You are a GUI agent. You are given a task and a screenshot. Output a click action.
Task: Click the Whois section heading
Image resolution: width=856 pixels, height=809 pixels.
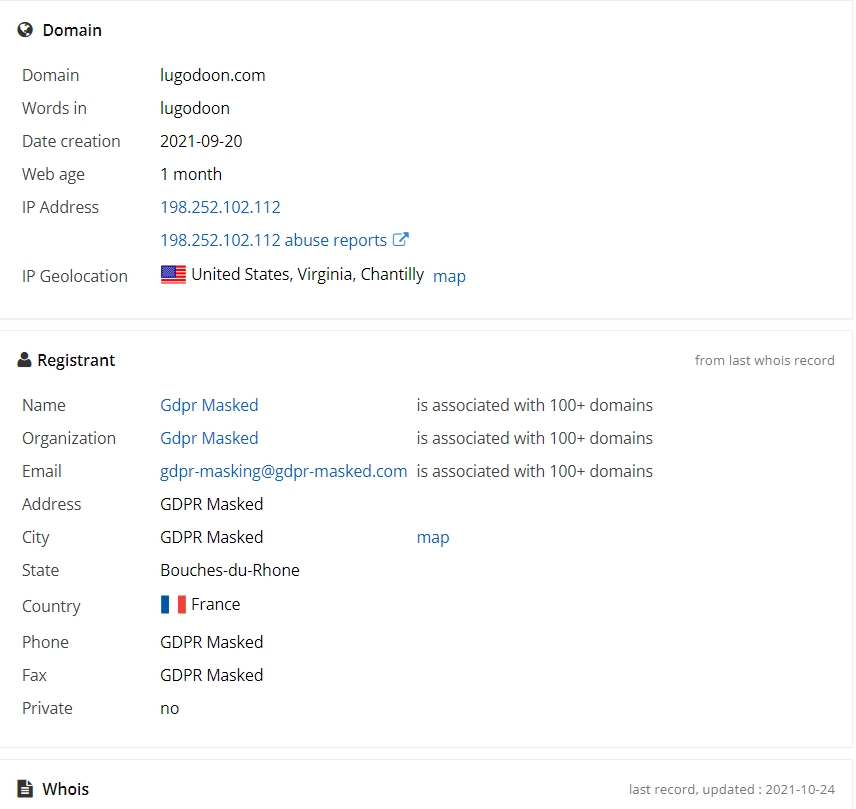coord(66,789)
